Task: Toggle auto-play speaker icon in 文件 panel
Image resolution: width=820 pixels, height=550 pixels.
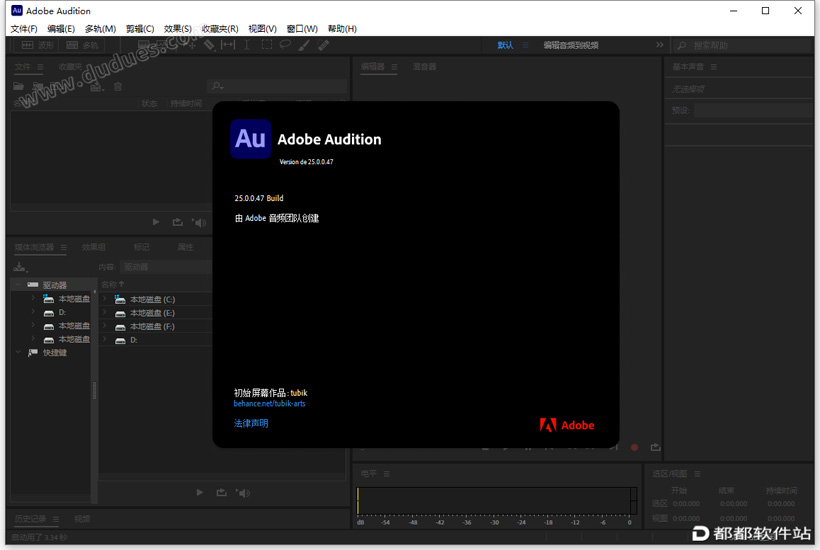Action: (199, 223)
